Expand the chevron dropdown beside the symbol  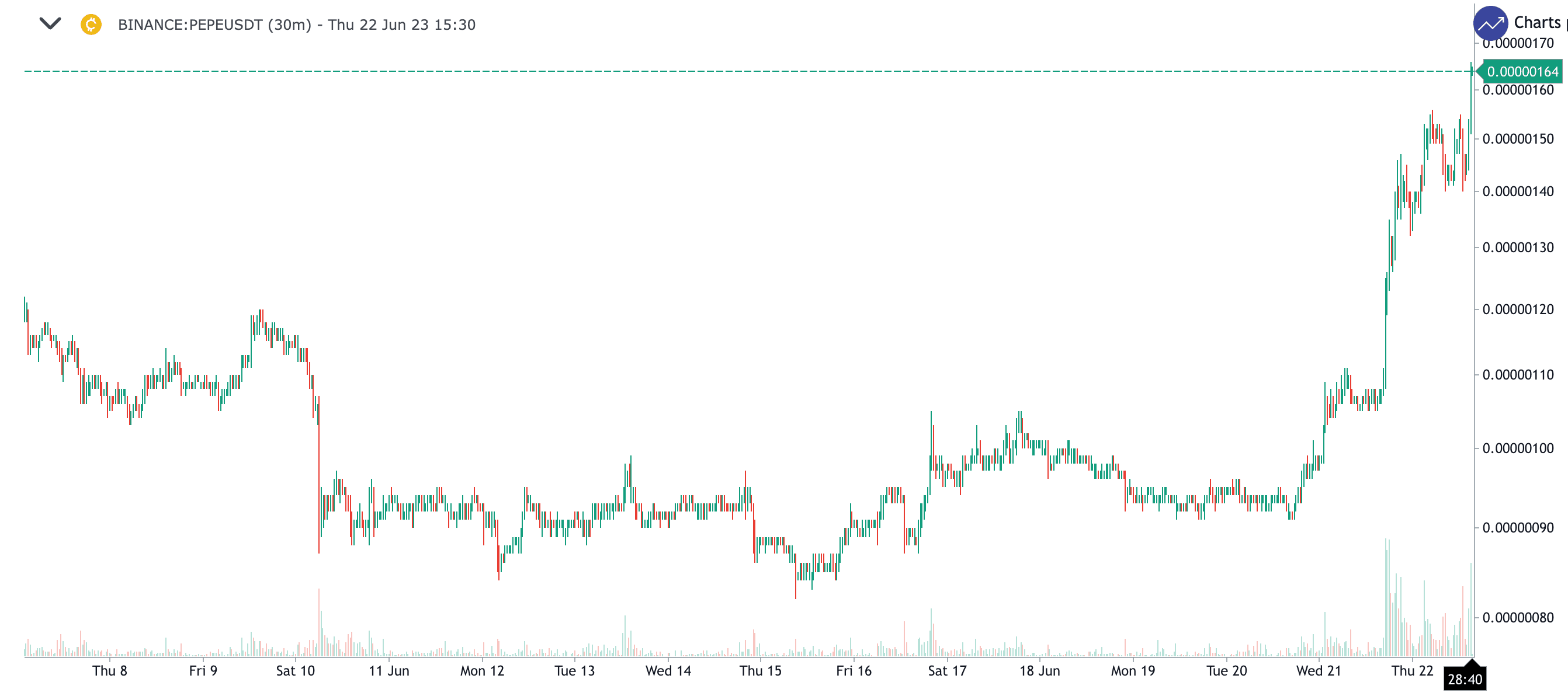pyautogui.click(x=50, y=24)
